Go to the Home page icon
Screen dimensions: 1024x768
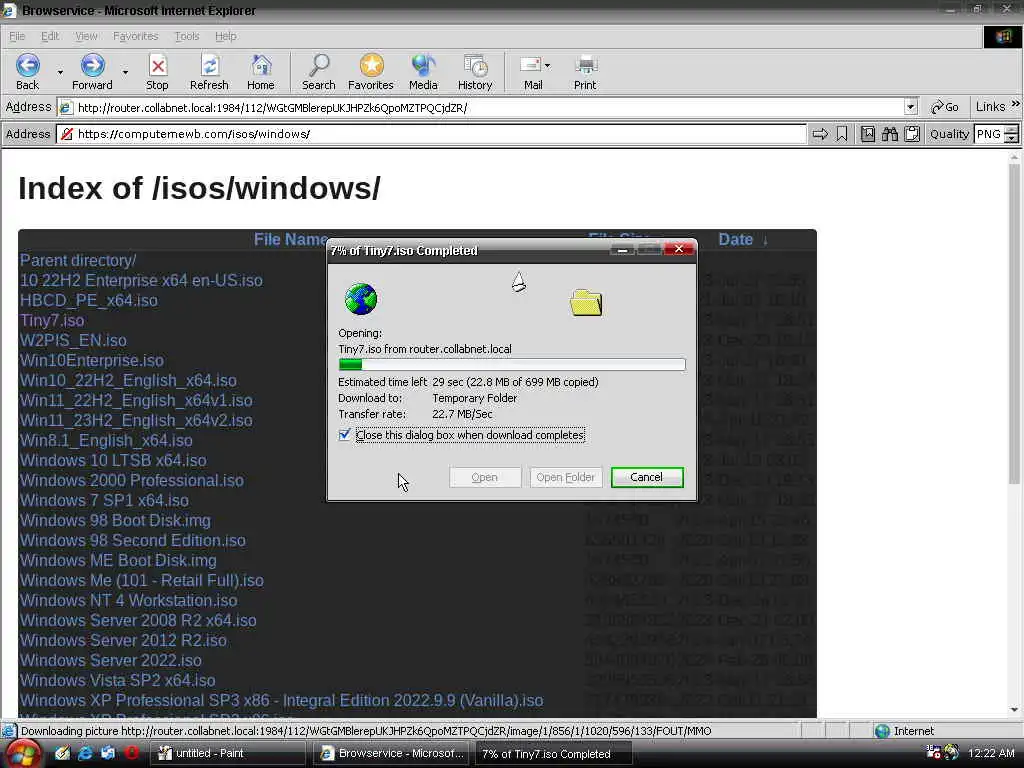(x=261, y=65)
